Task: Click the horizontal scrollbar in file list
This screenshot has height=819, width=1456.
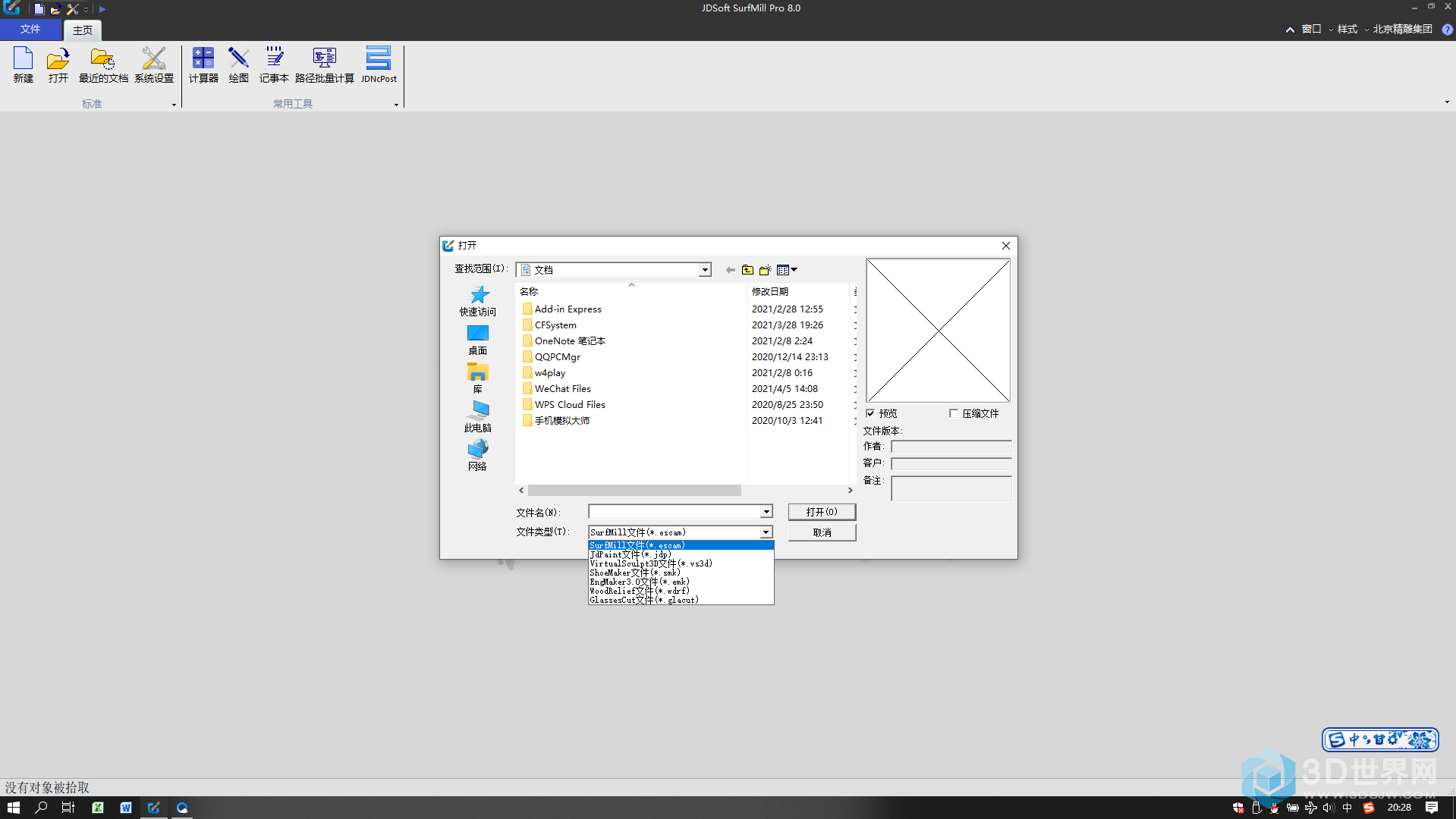Action: 634,491
